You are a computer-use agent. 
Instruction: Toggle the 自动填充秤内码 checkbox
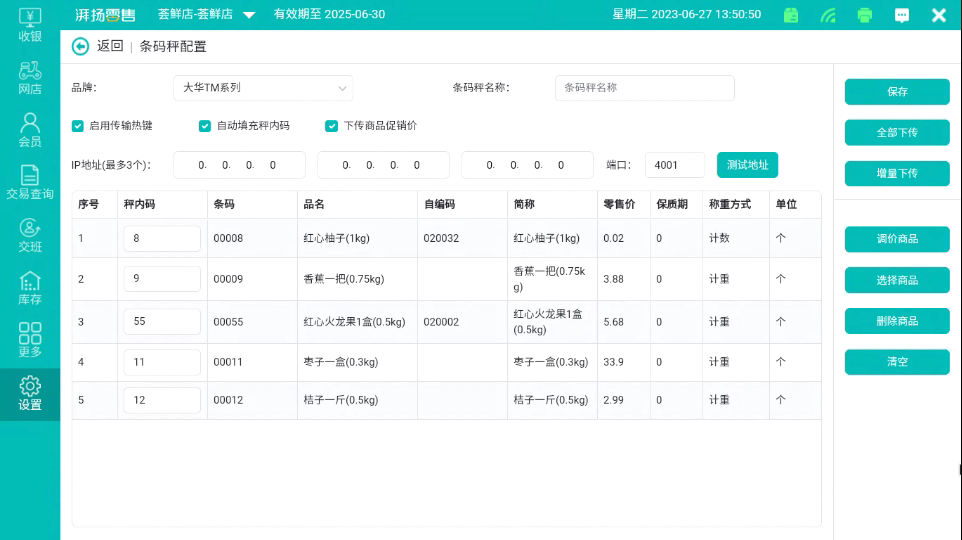coord(205,126)
